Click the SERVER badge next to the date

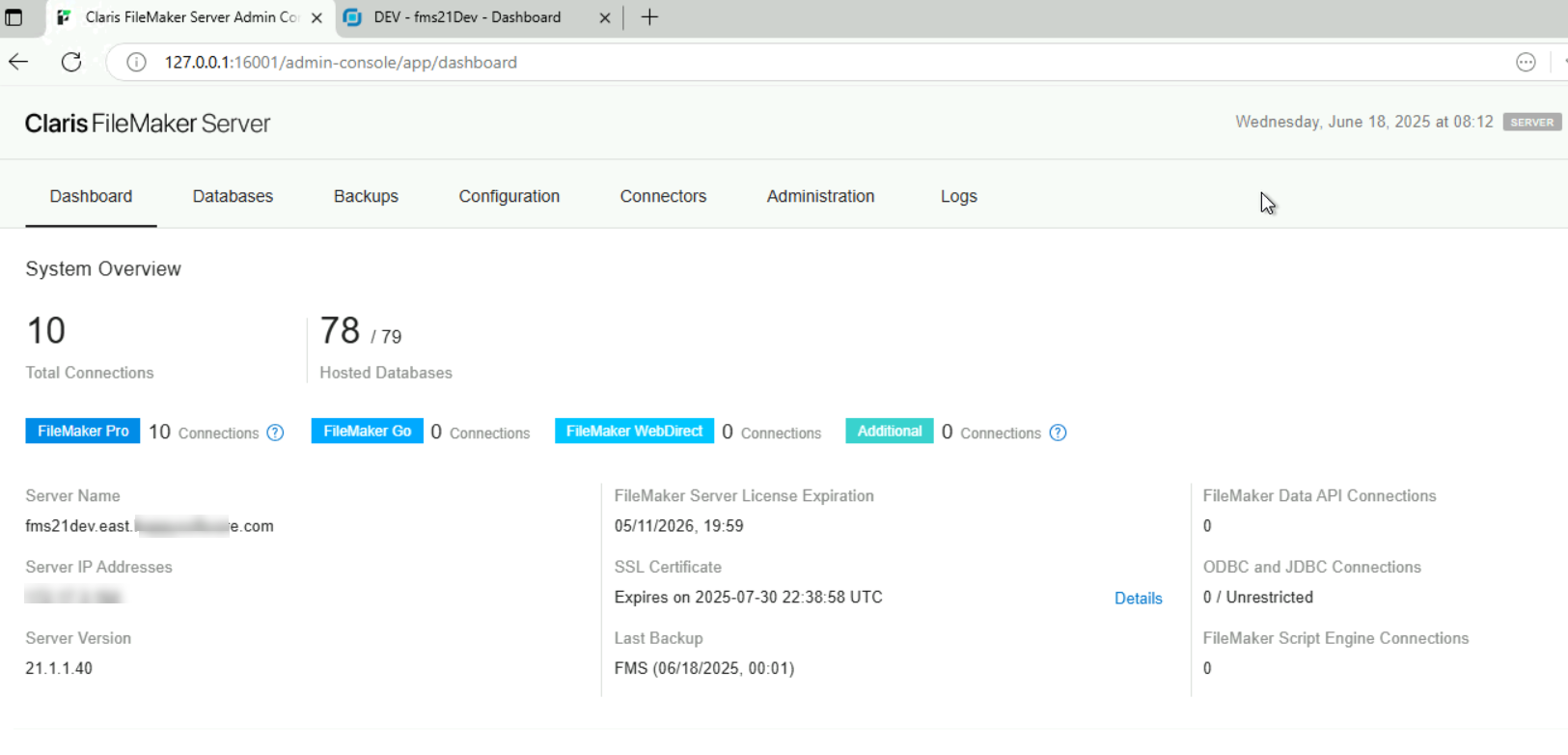pyautogui.click(x=1531, y=123)
